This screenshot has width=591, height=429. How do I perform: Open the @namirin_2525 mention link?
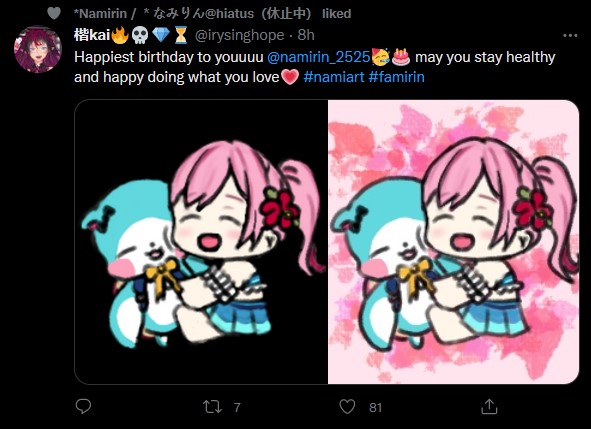(318, 57)
